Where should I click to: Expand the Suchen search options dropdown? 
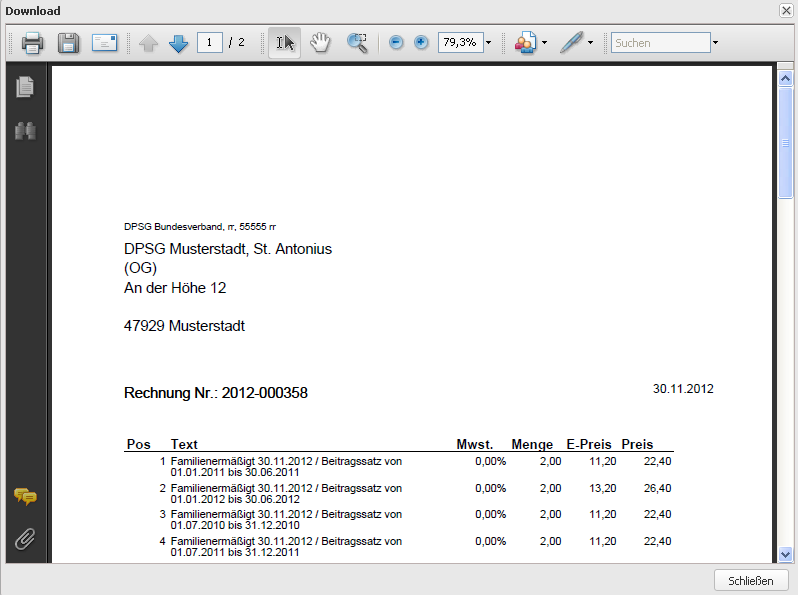715,43
